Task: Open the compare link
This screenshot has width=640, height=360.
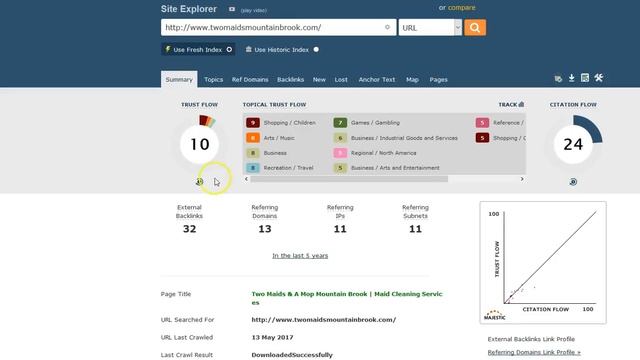Action: [x=462, y=8]
